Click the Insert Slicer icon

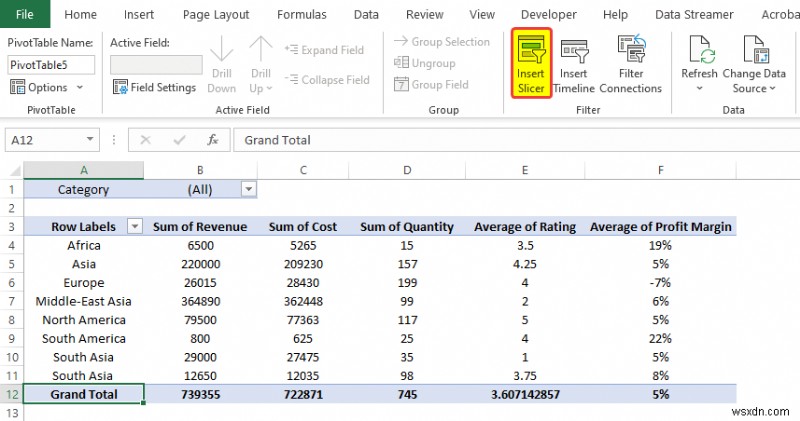click(x=531, y=50)
